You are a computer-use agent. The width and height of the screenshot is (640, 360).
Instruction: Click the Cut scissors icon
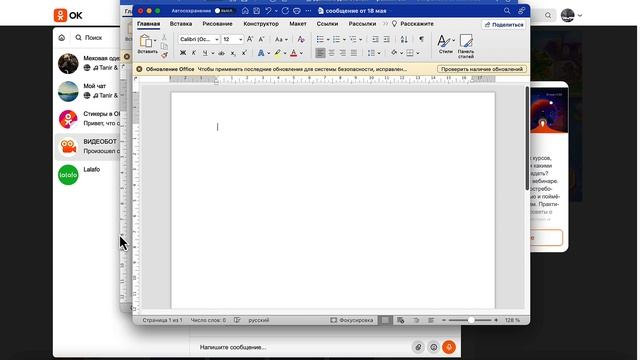point(164,38)
